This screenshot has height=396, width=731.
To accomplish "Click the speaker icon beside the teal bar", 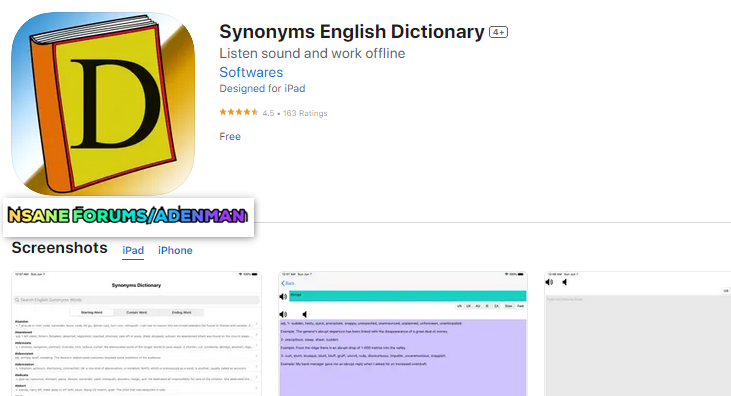I will (283, 296).
